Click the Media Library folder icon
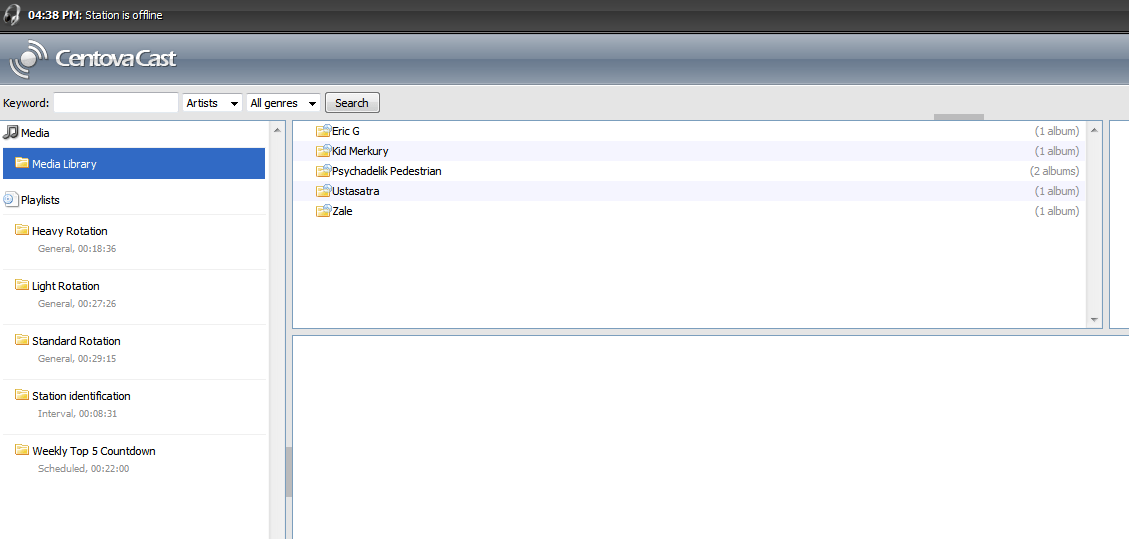Image resolution: width=1129 pixels, height=539 pixels. [x=22, y=163]
